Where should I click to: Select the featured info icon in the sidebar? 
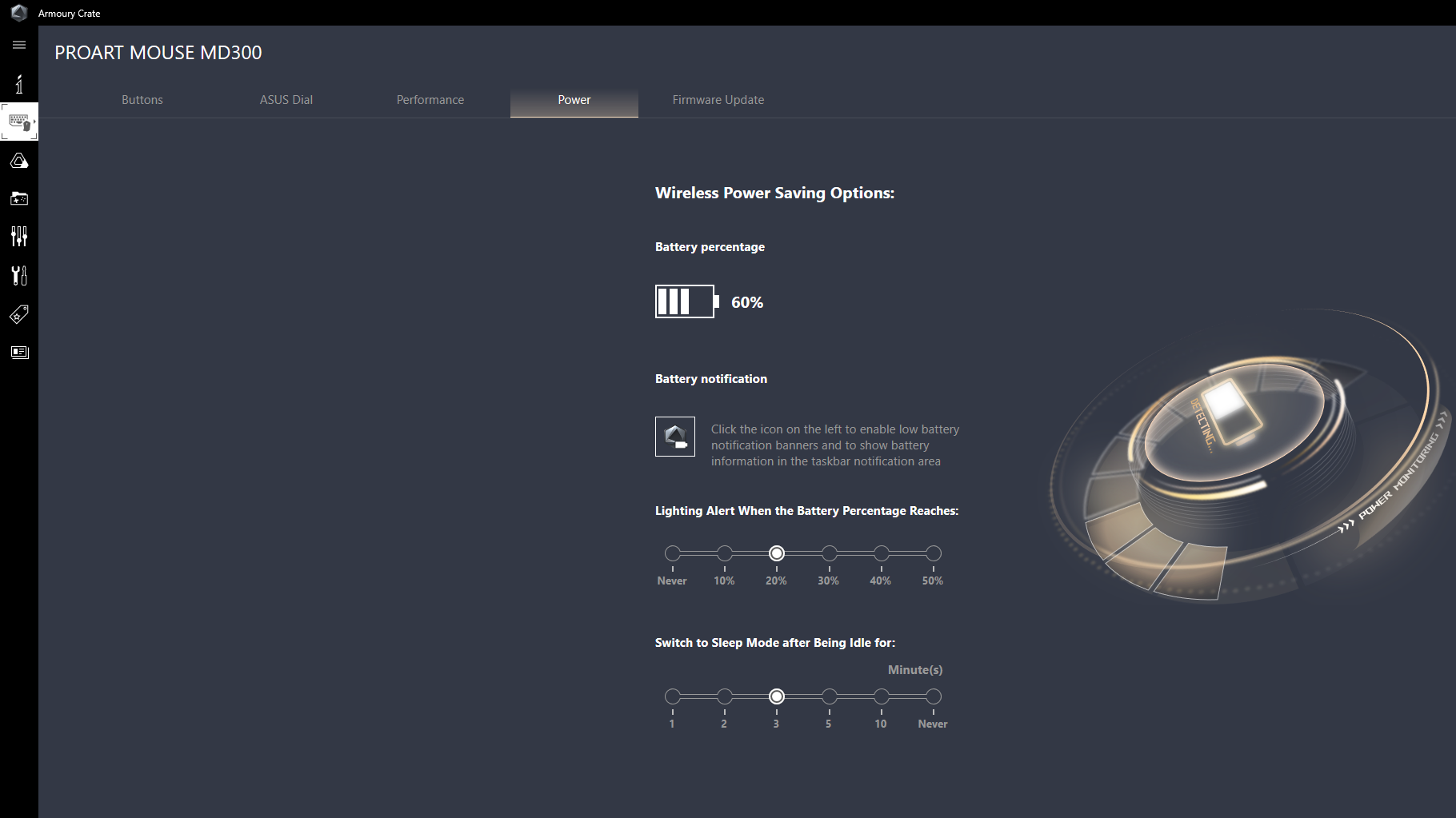point(19,84)
